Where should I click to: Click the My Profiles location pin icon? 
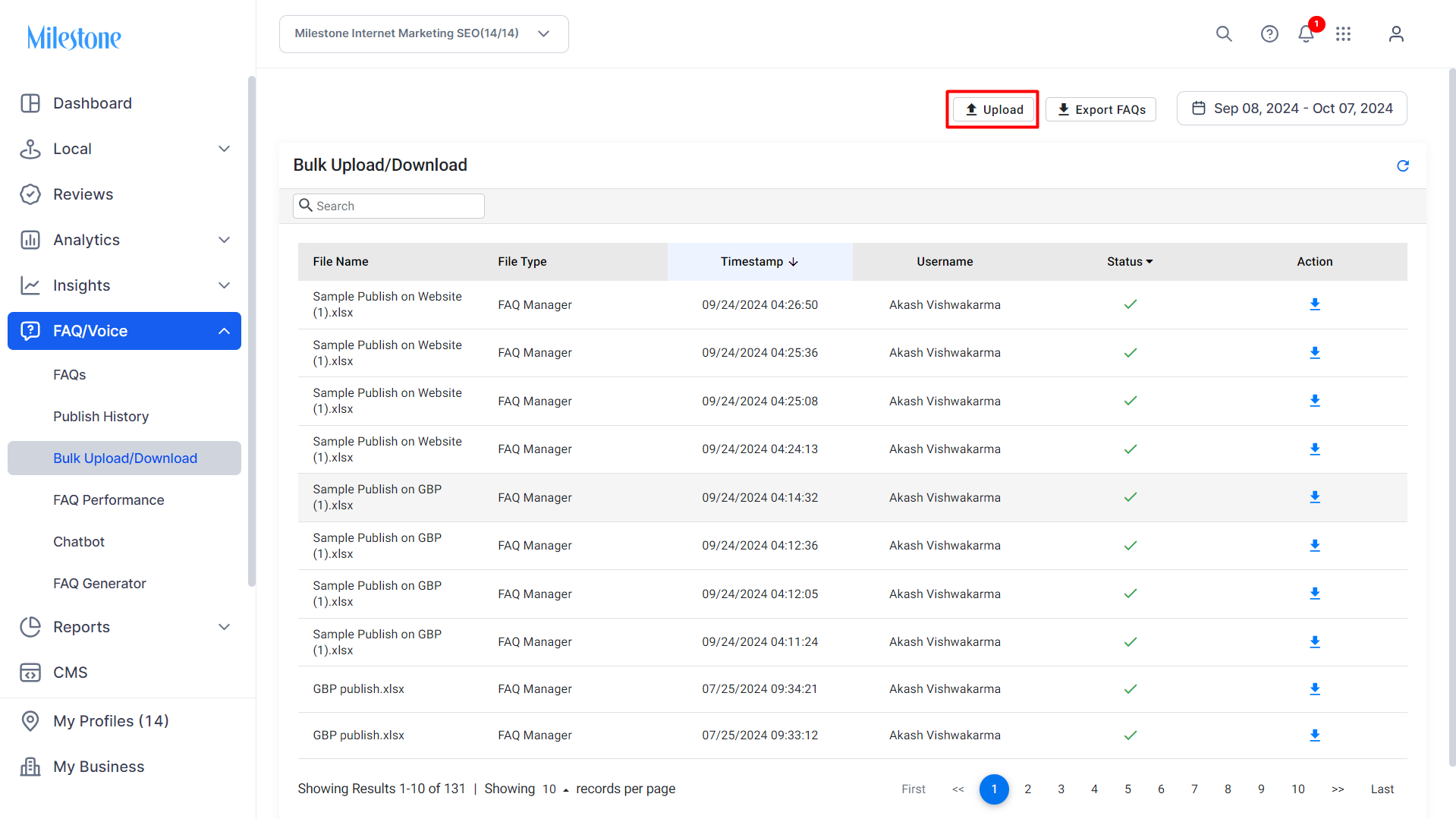(x=30, y=721)
